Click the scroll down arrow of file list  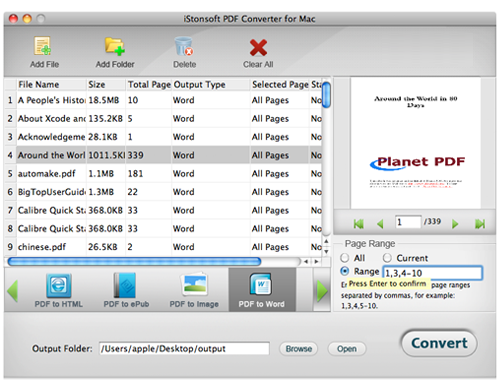(326, 252)
